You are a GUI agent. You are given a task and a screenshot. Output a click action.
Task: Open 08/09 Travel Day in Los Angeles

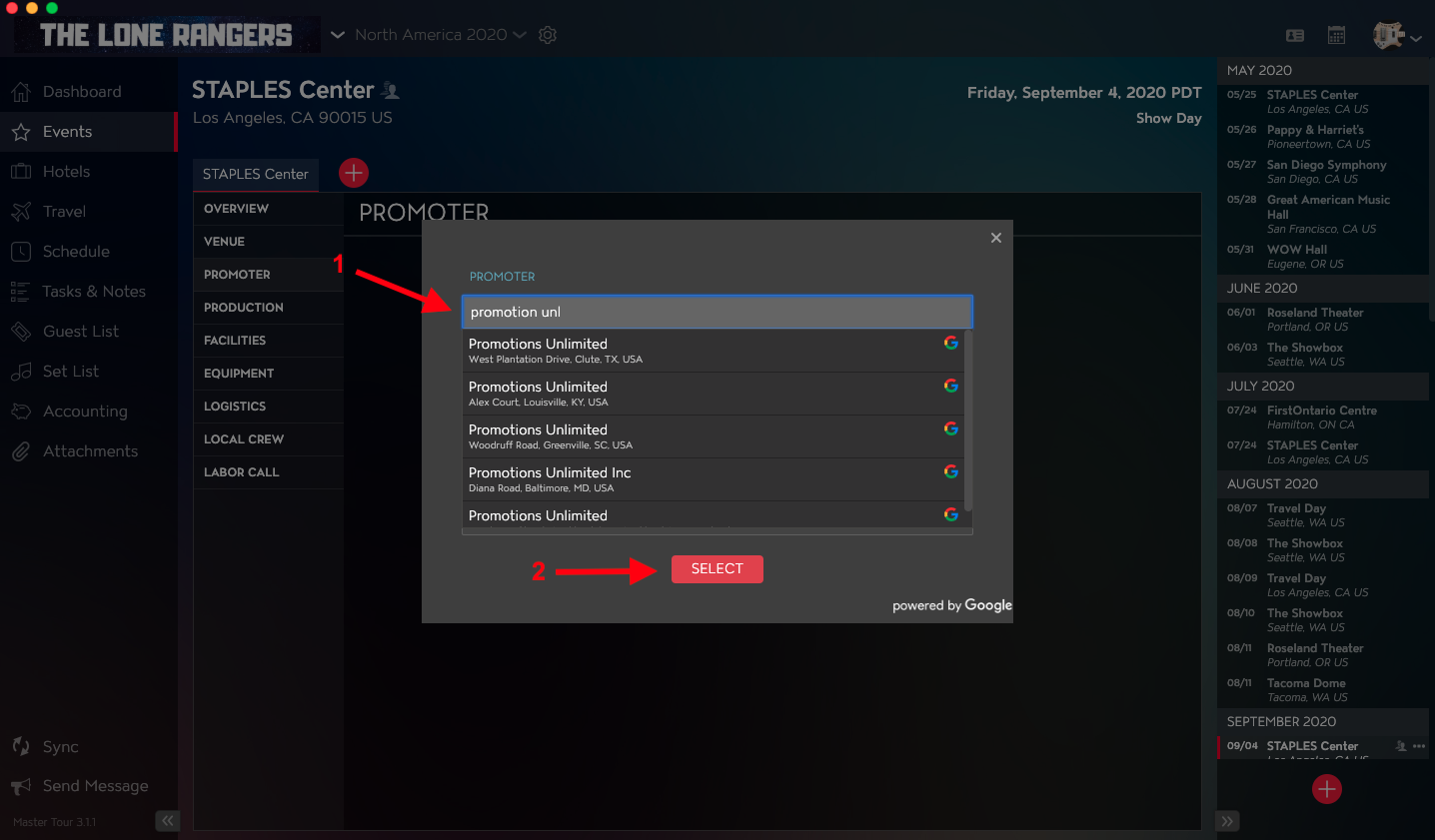1323,585
